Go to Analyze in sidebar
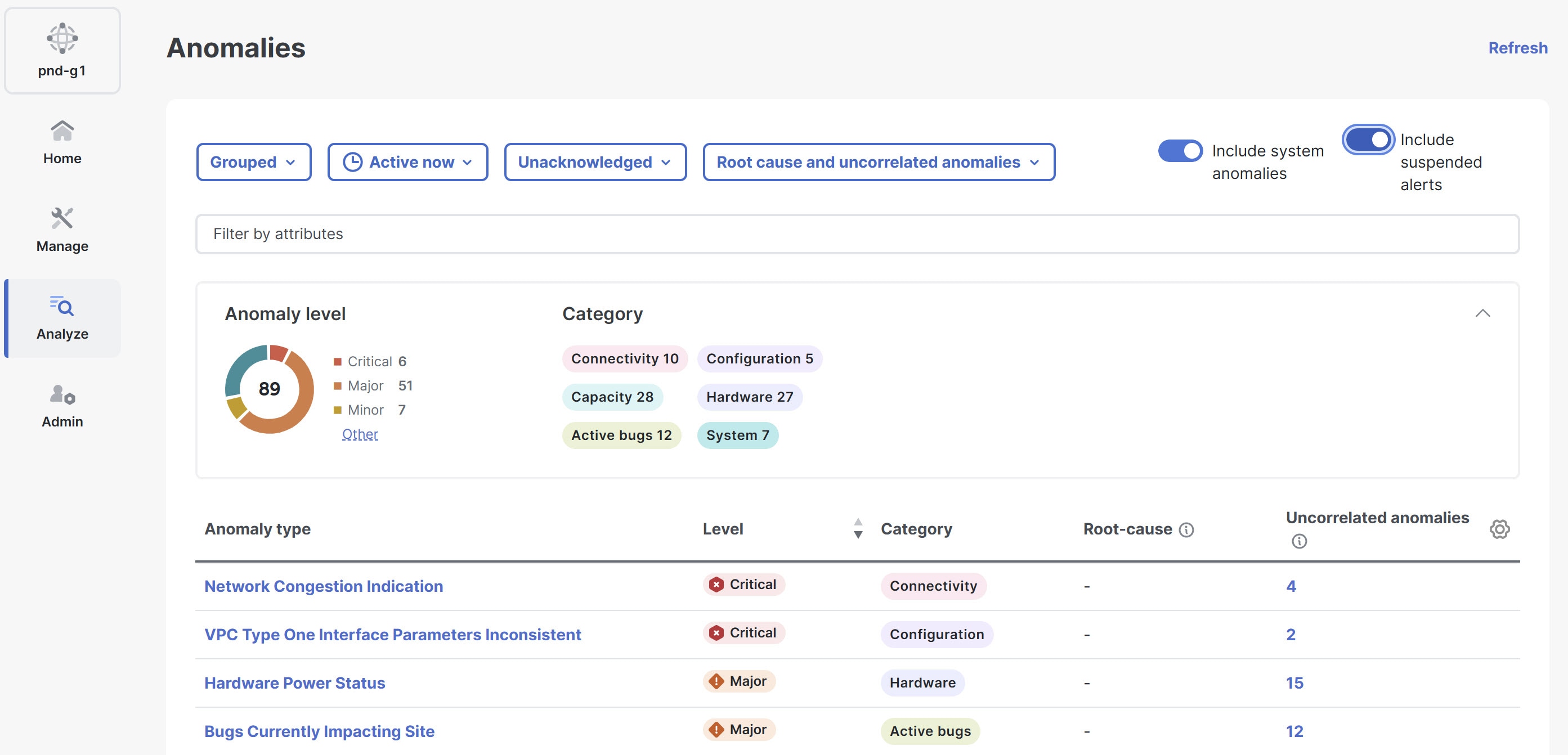 62,318
